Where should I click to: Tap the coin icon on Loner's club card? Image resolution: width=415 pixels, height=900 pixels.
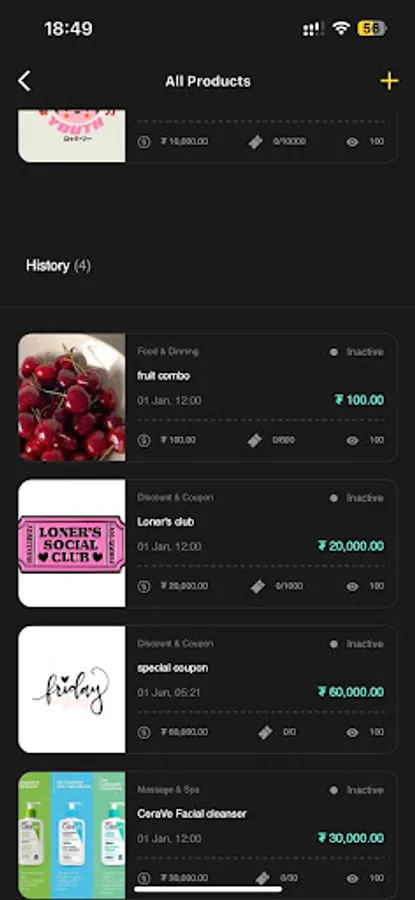[143, 586]
